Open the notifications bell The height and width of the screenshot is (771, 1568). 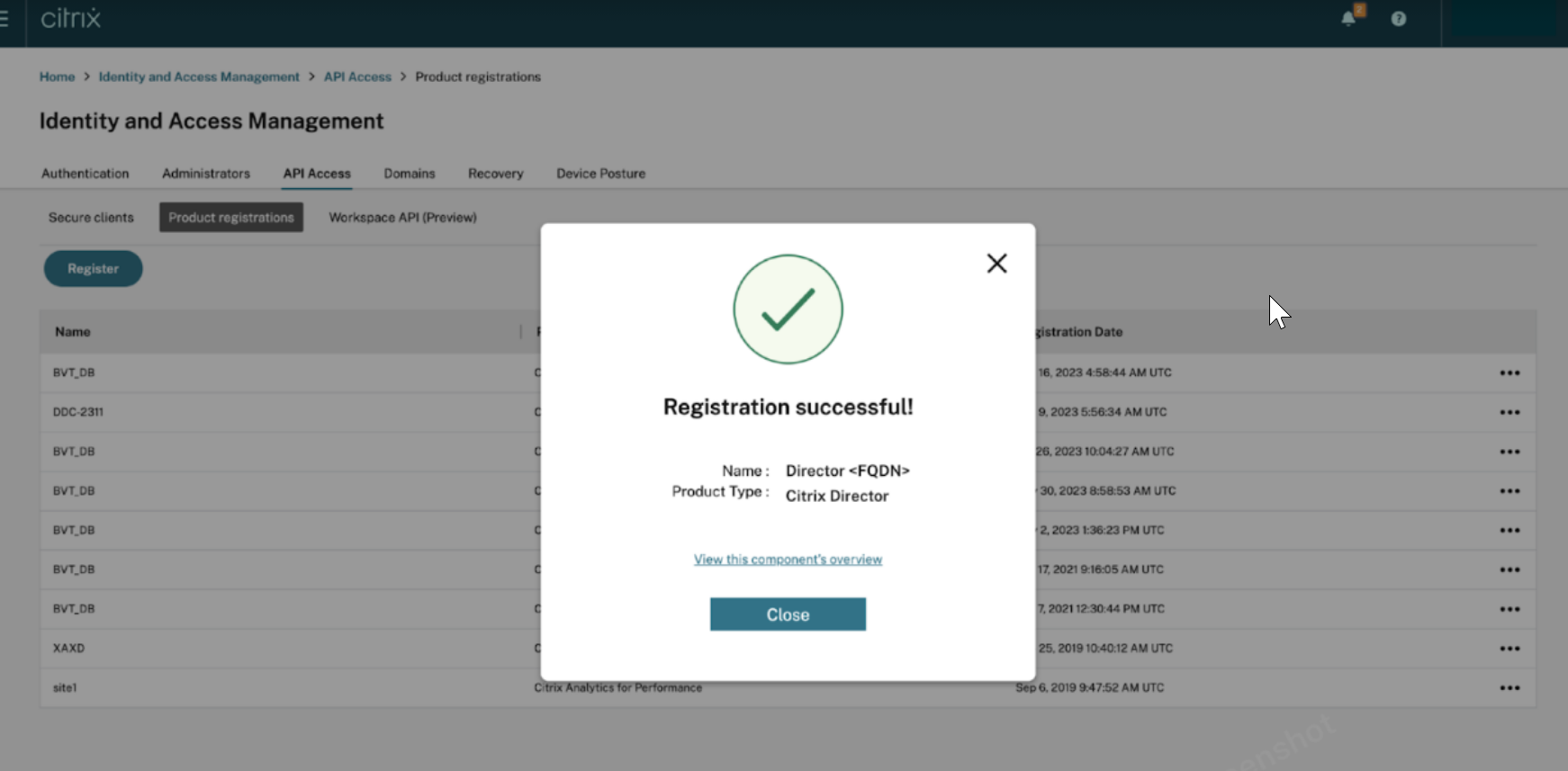tap(1348, 19)
